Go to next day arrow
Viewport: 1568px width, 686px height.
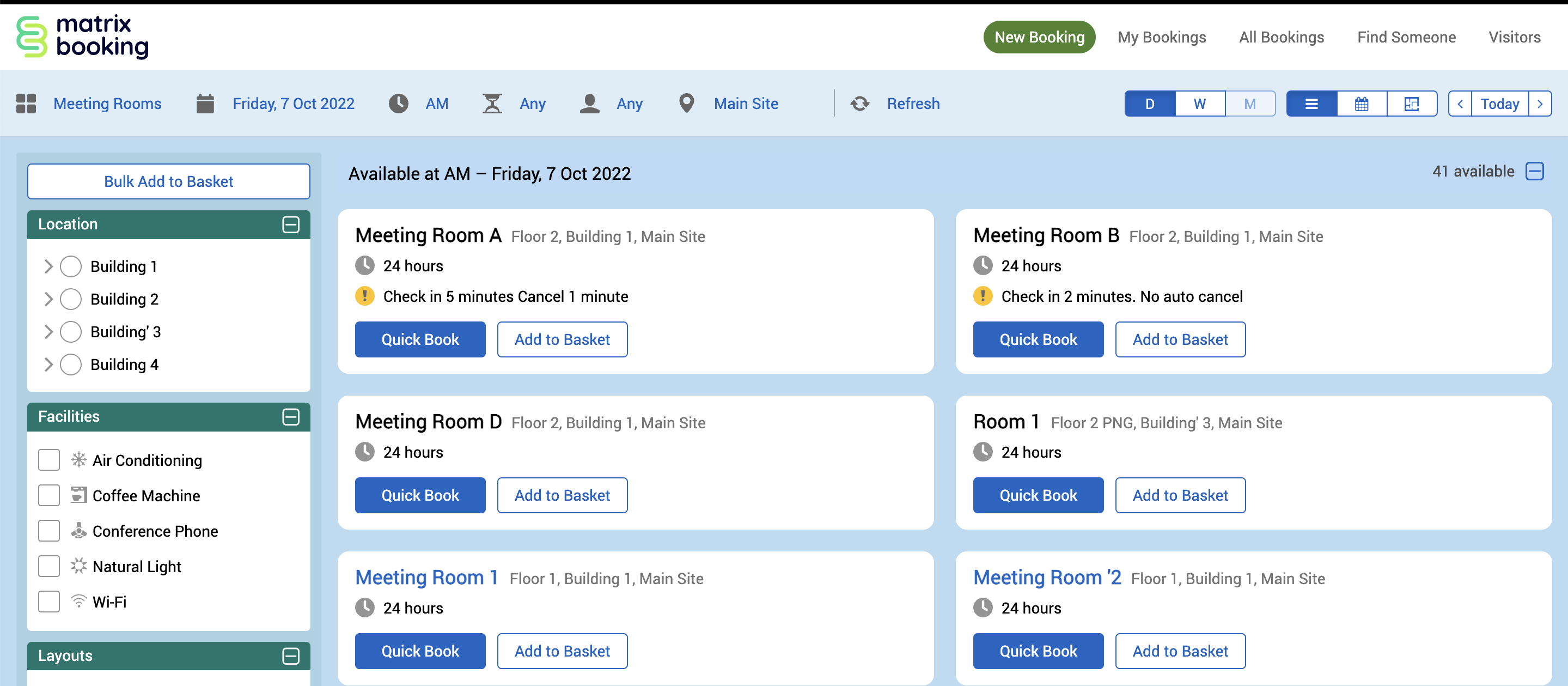[1540, 104]
